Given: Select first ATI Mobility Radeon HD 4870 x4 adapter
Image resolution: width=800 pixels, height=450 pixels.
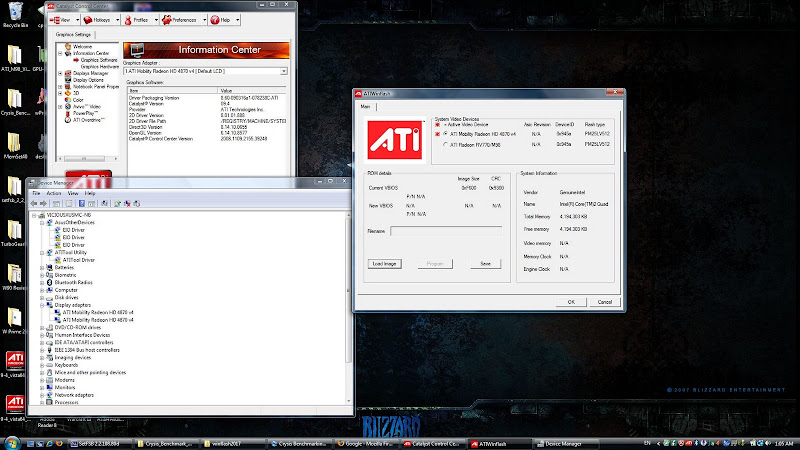Looking at the screenshot, I should pos(98,312).
